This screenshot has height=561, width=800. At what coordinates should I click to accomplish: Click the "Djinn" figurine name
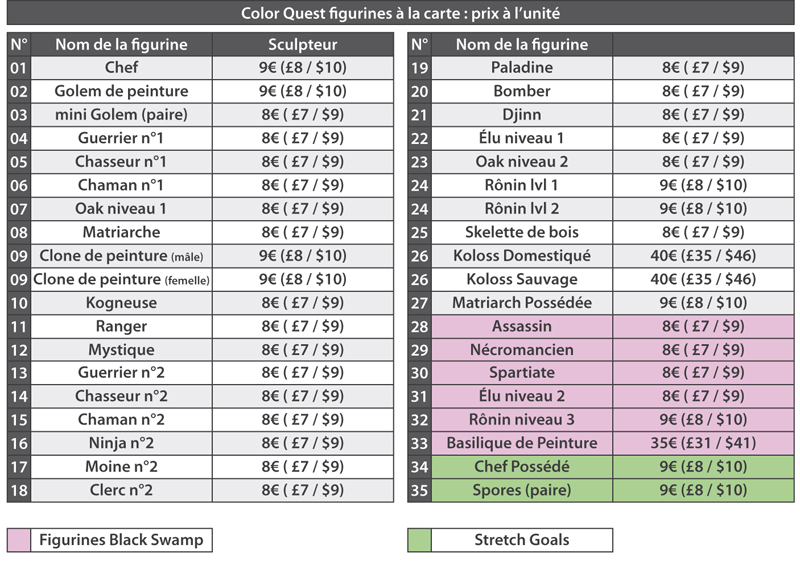tap(521, 114)
